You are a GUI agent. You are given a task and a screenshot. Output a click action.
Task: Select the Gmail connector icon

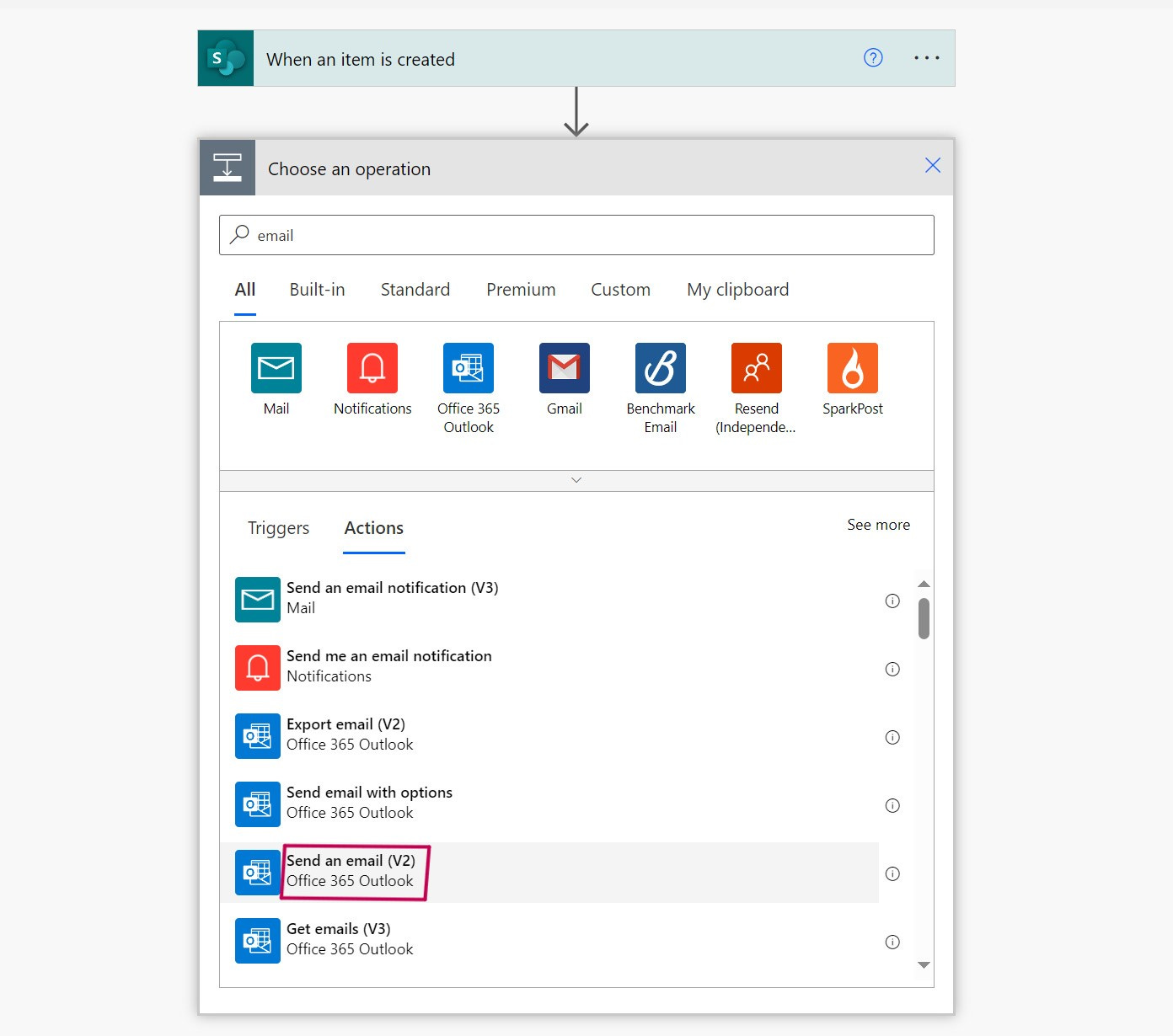point(565,368)
